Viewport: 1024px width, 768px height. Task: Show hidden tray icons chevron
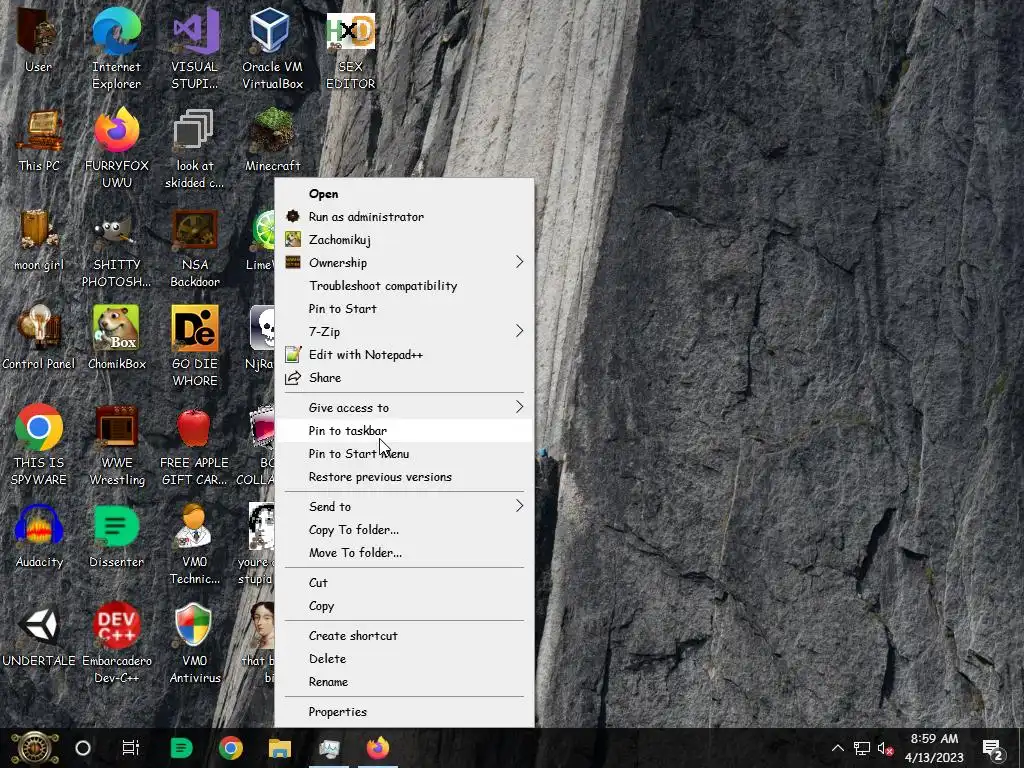(x=837, y=748)
